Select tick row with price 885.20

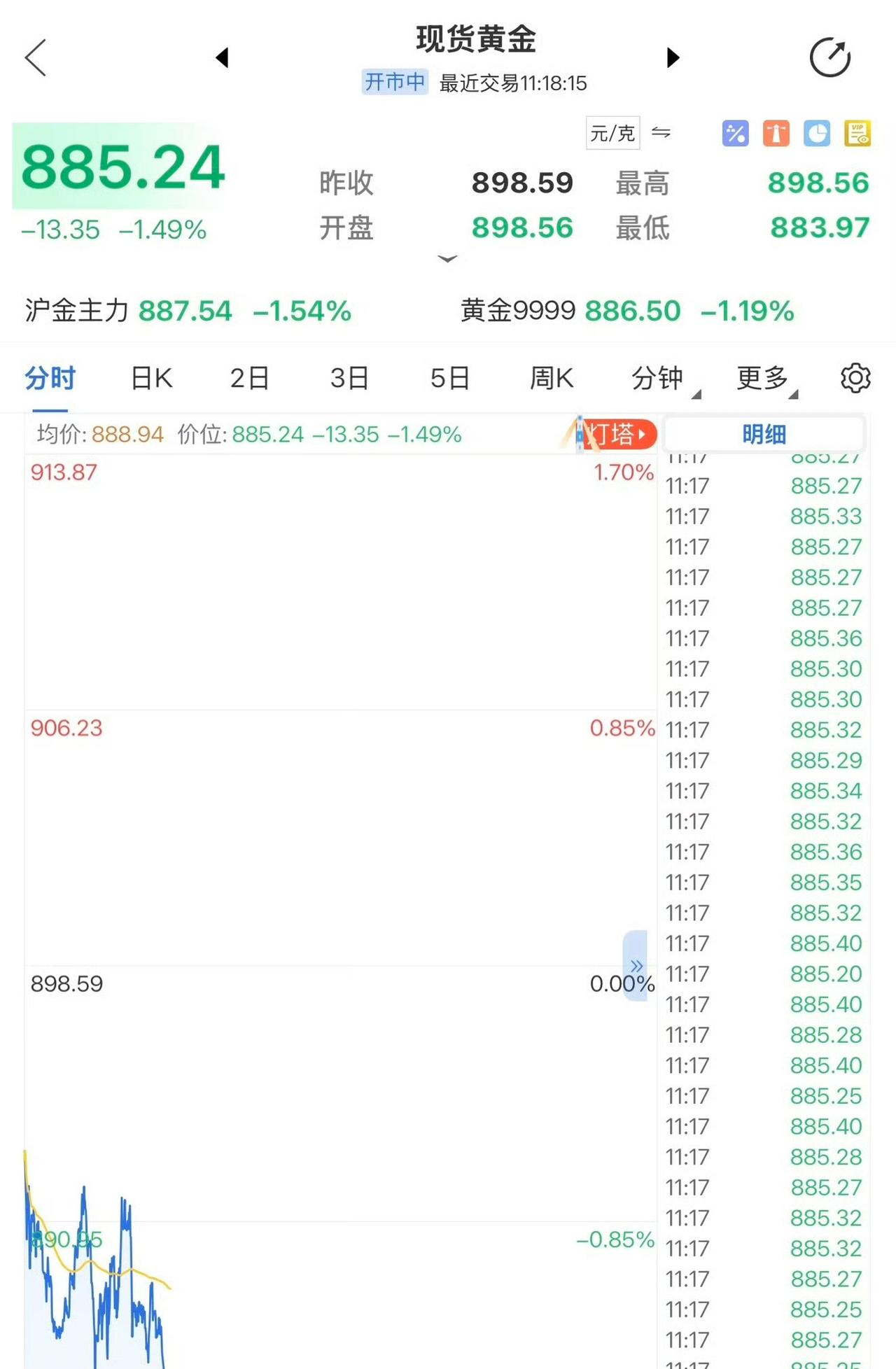click(x=764, y=974)
